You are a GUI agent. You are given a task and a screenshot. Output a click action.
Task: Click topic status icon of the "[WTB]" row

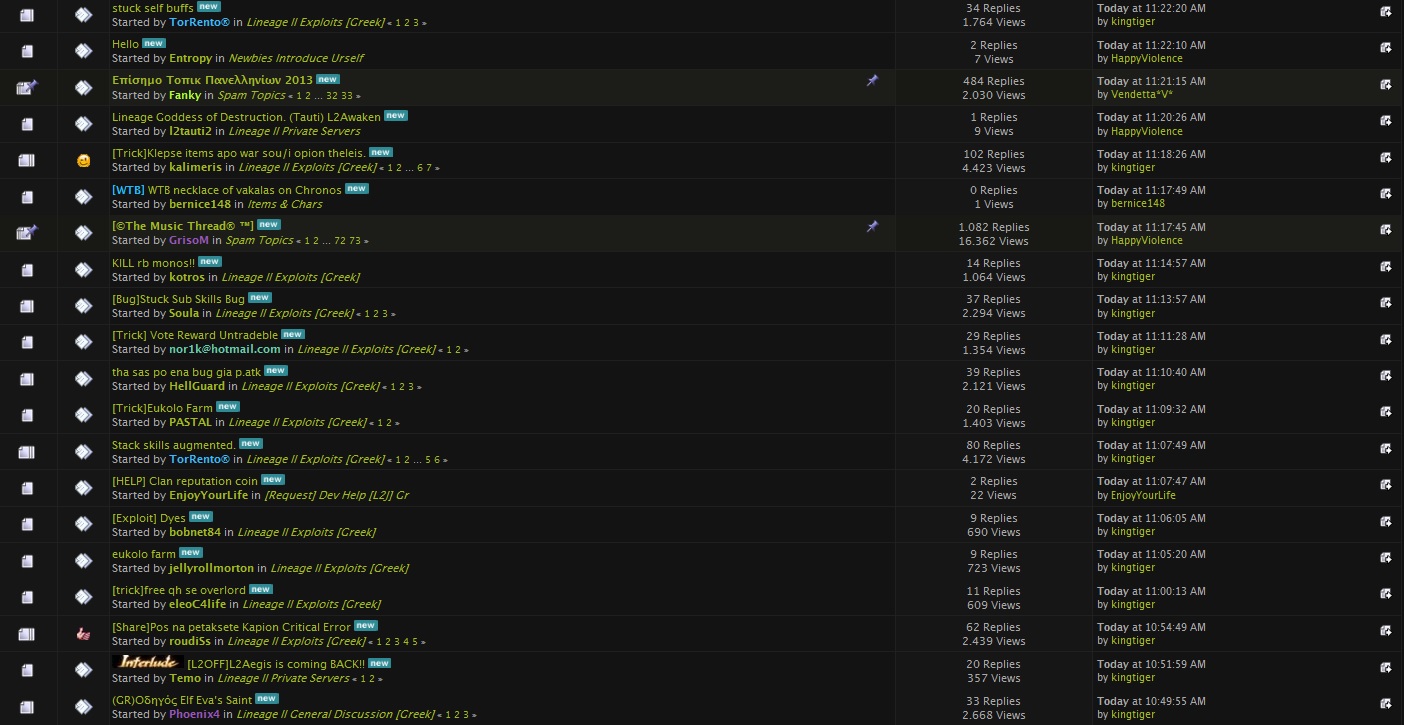point(27,197)
